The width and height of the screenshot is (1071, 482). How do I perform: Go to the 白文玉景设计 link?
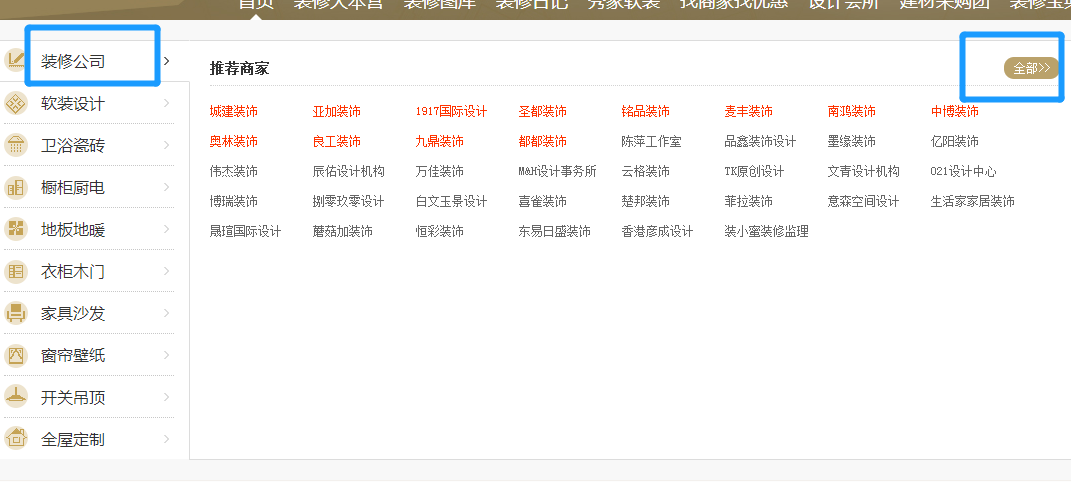(x=451, y=201)
